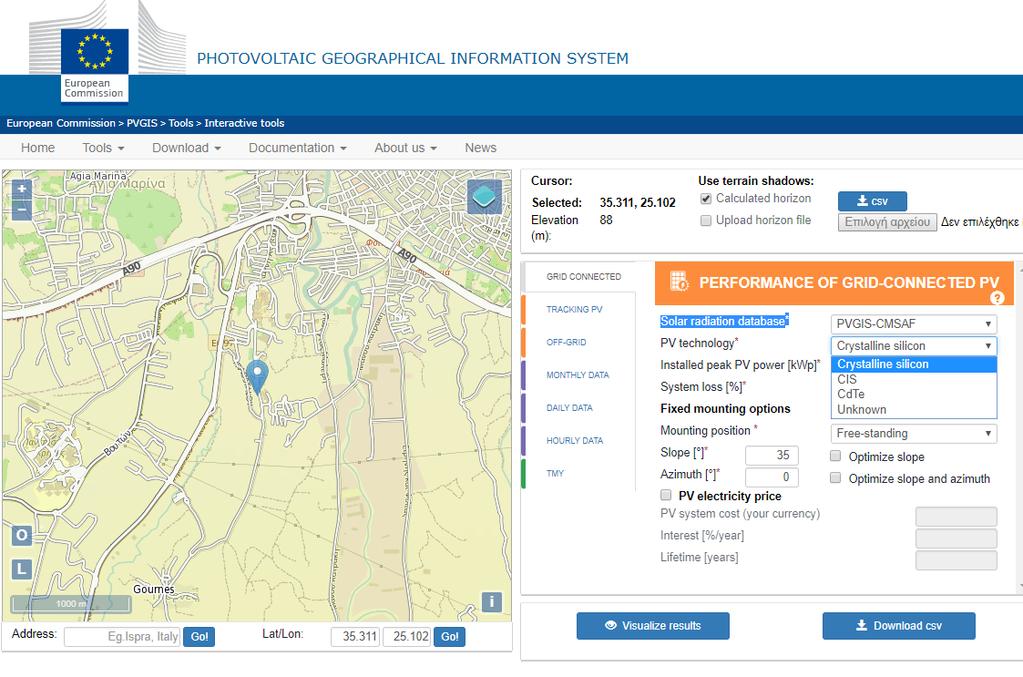Open the News page
Viewport: 1023px width, 677px height.
(x=481, y=148)
